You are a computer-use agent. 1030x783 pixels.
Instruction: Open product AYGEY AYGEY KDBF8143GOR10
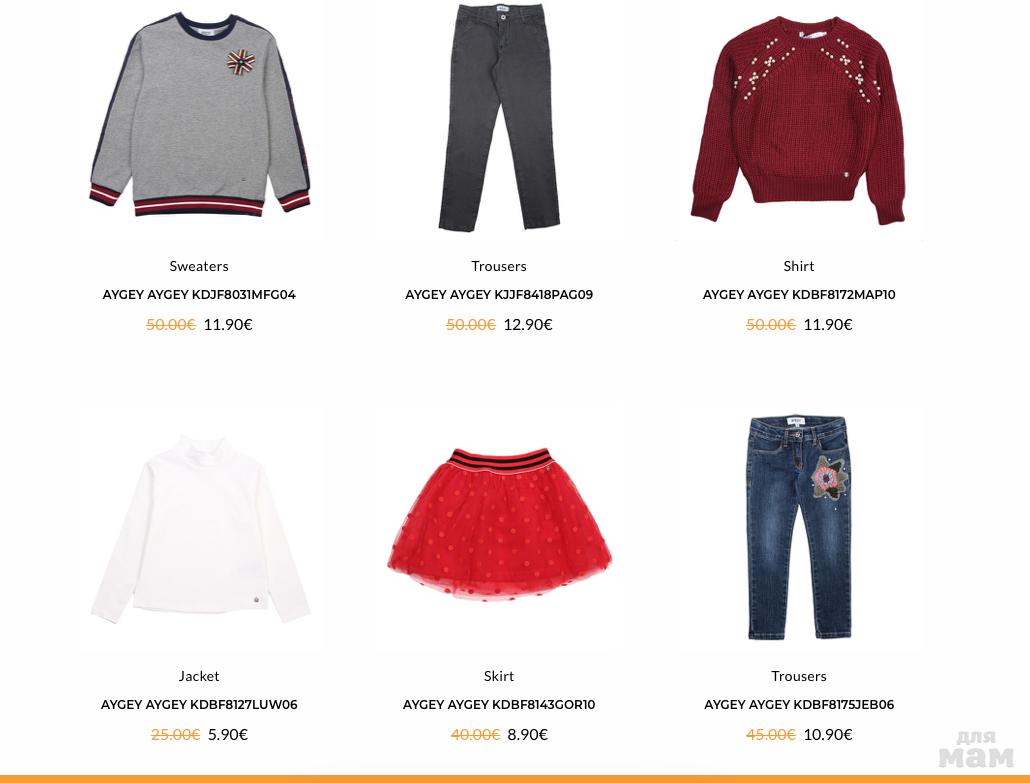pos(499,705)
